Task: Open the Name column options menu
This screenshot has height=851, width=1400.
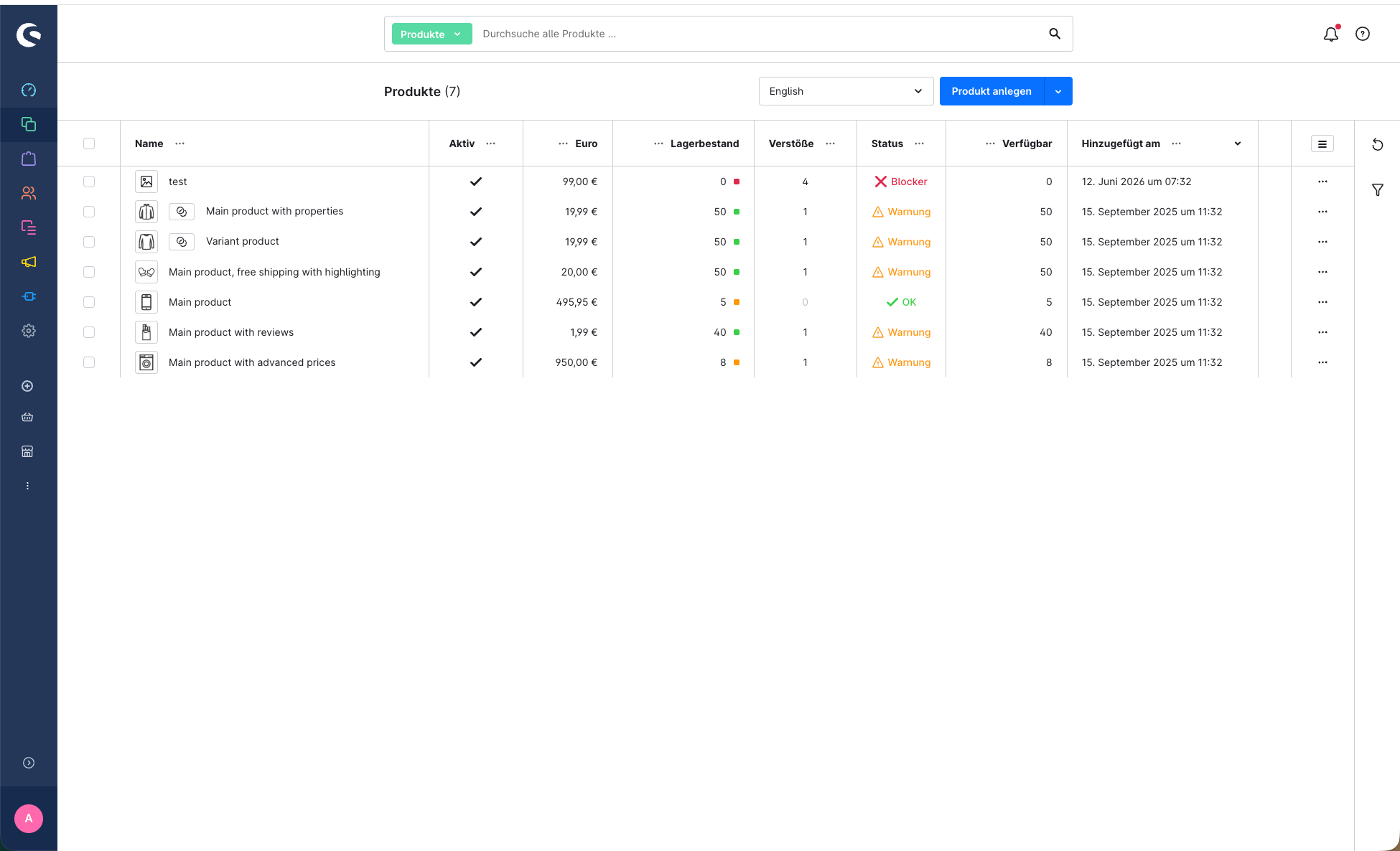Action: coord(180,144)
